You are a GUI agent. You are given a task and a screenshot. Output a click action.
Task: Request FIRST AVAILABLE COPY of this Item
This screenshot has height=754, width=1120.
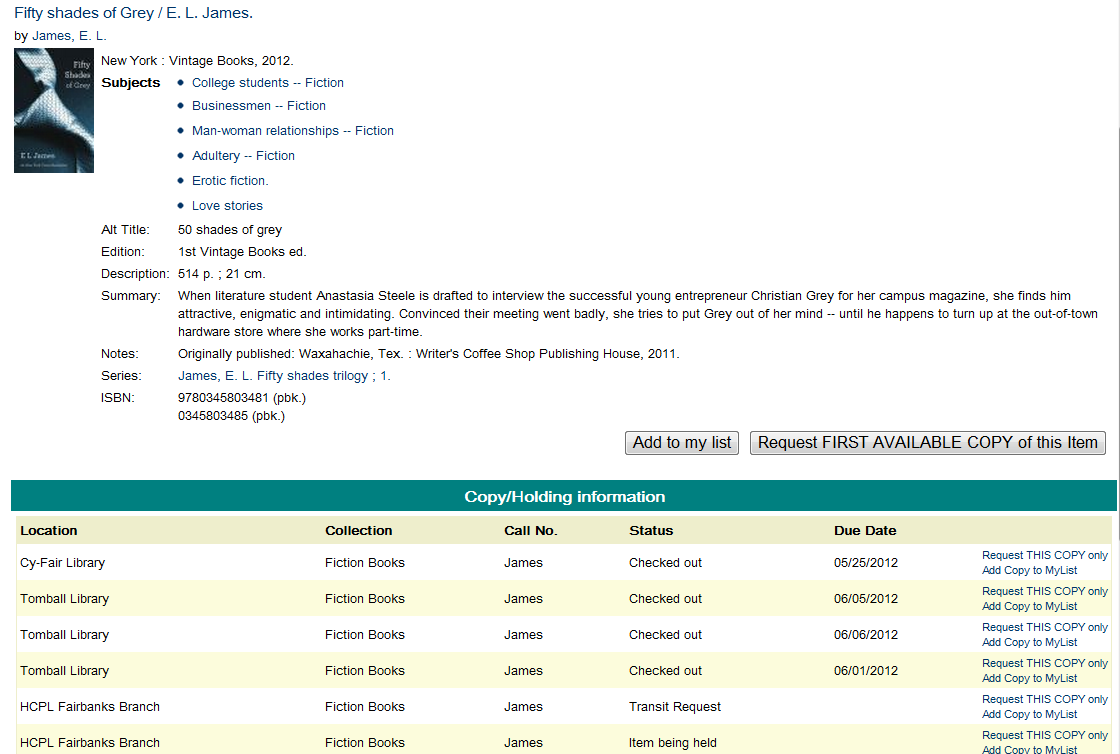(927, 443)
